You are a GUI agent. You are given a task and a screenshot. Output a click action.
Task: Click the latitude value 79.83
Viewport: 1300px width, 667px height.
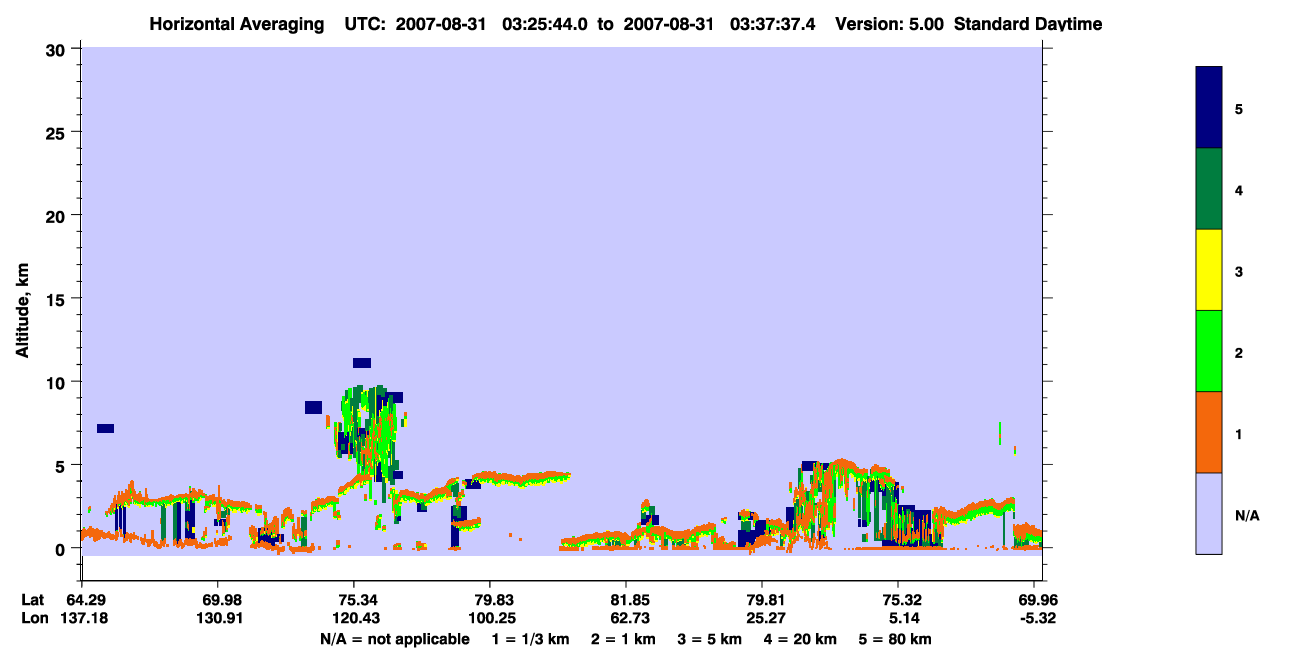[x=490, y=599]
